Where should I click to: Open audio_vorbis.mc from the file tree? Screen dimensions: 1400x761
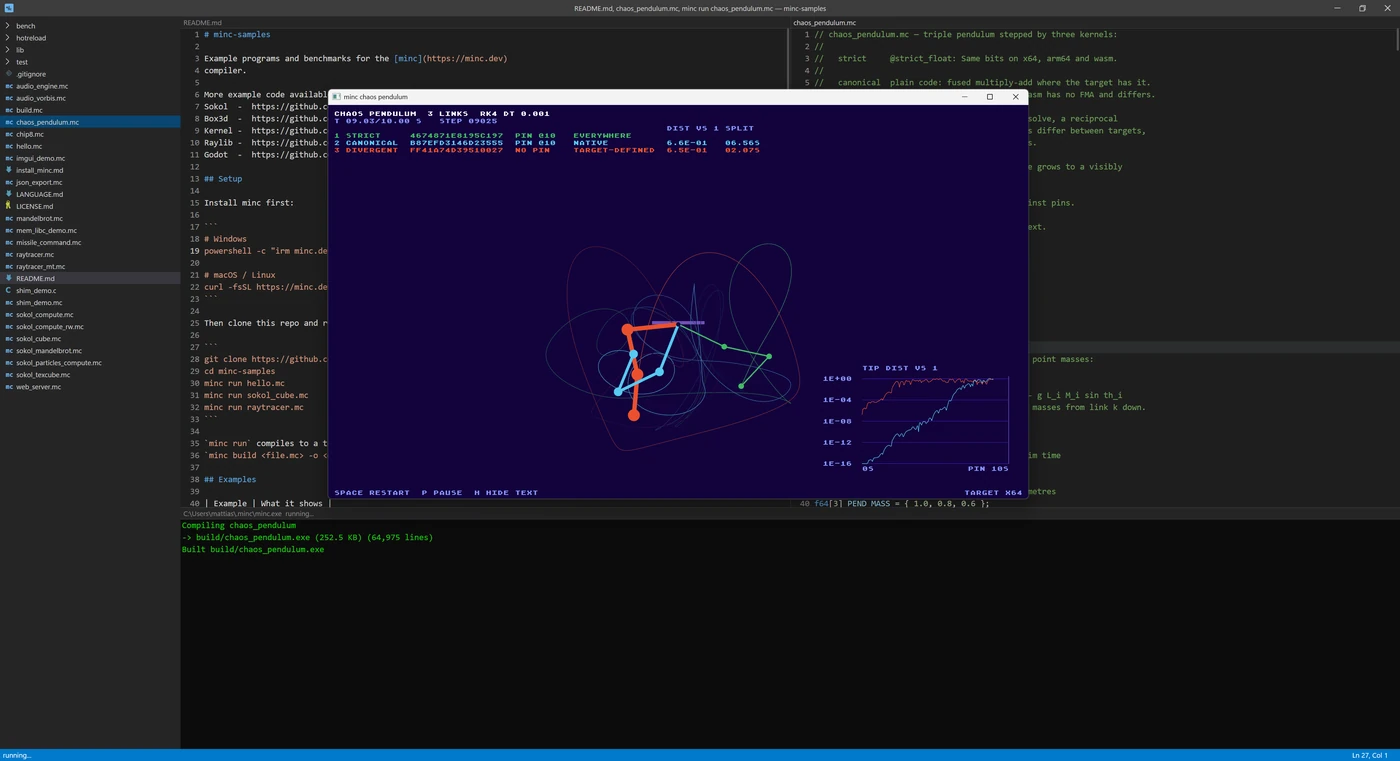pyautogui.click(x=90, y=98)
